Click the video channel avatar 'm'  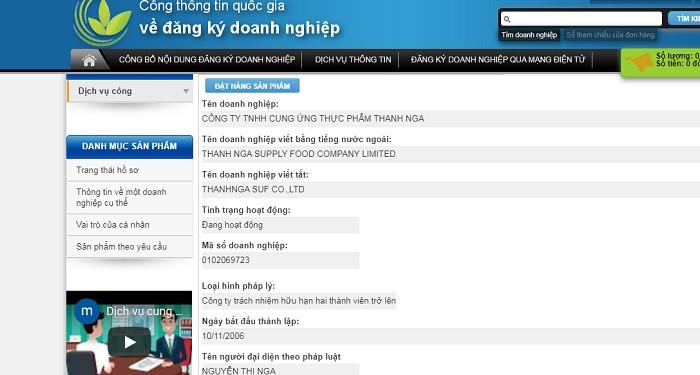click(x=87, y=311)
